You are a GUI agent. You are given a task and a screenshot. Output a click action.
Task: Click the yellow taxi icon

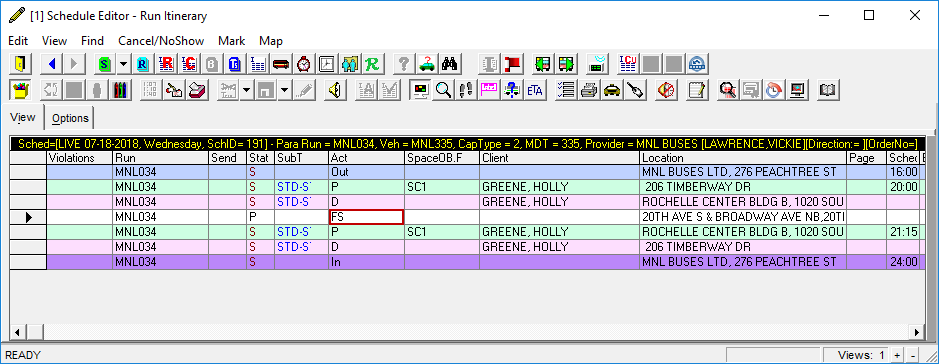611,90
